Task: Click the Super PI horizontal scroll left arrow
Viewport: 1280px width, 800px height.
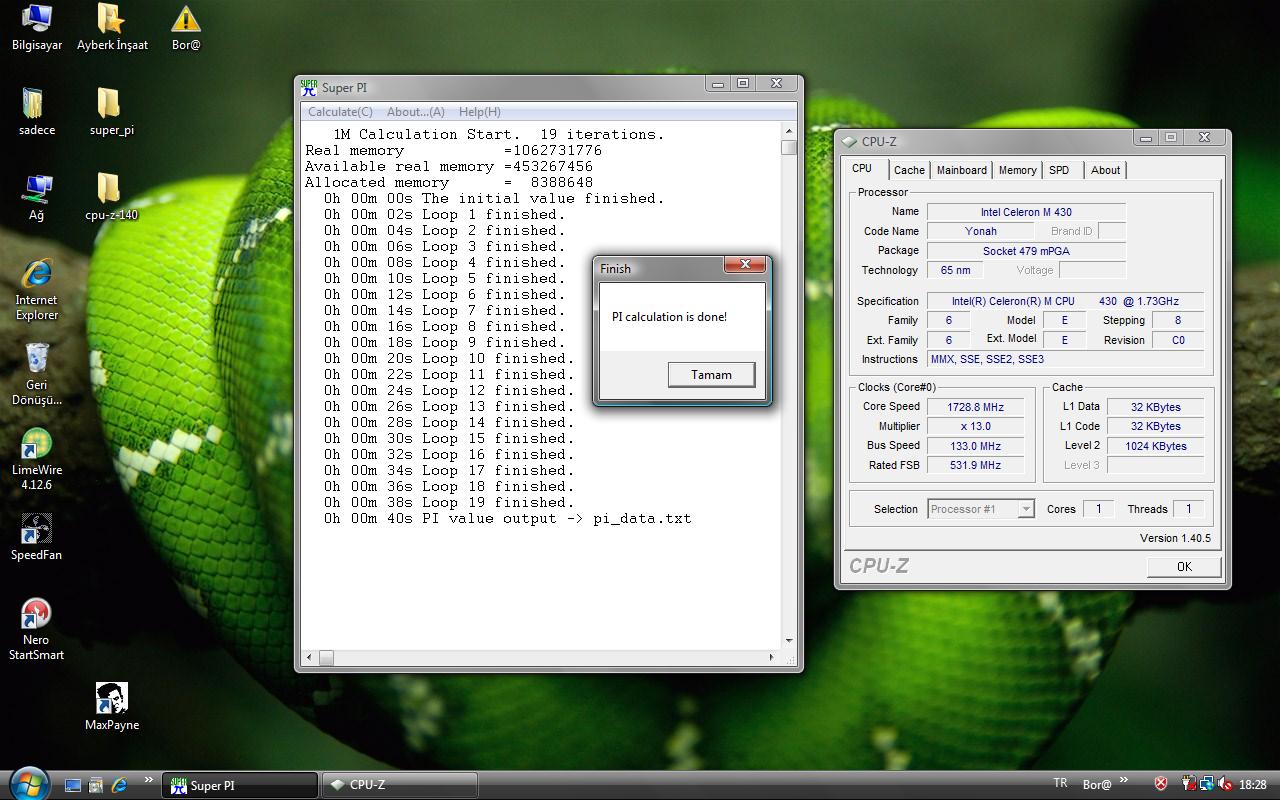Action: point(309,657)
